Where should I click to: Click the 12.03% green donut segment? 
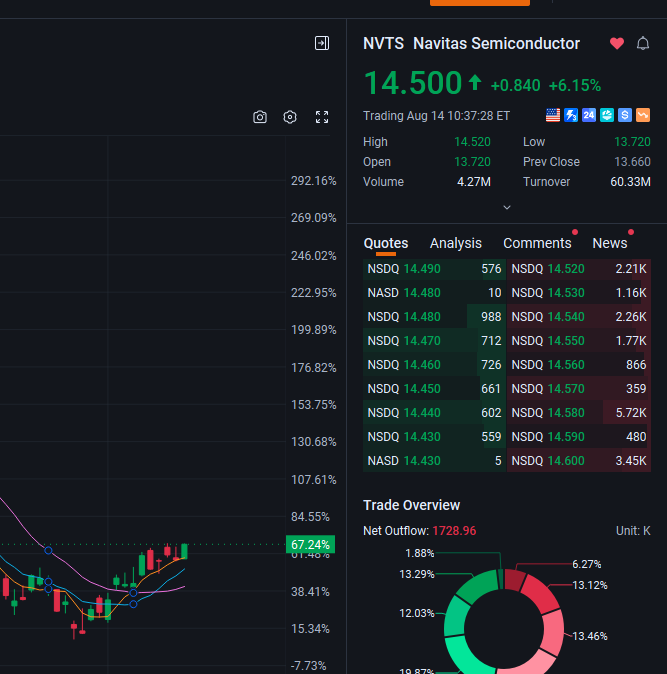point(456,617)
